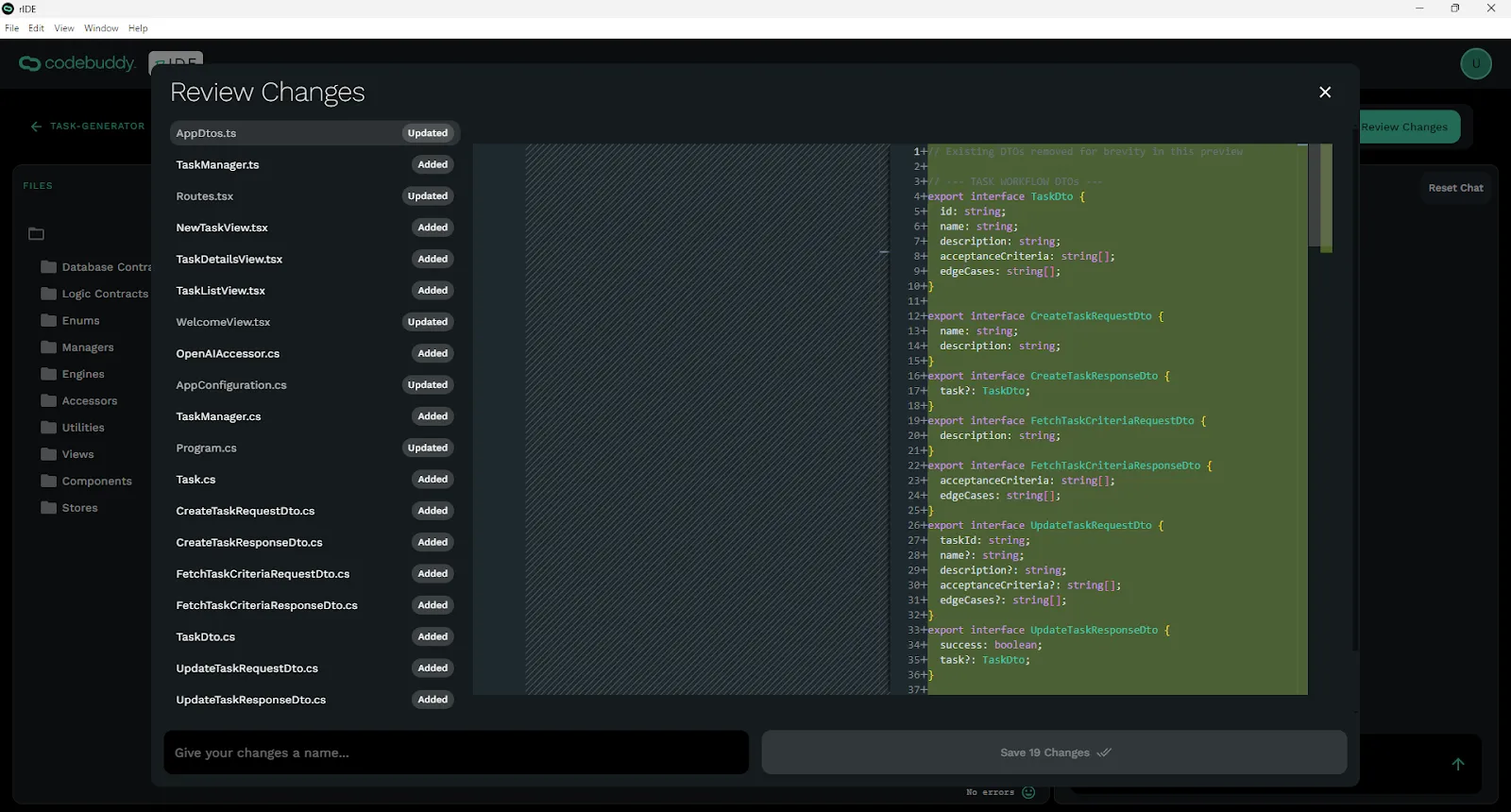Screen dimensions: 1511x812
Task: Close the Review Changes dialog
Action: point(1325,92)
